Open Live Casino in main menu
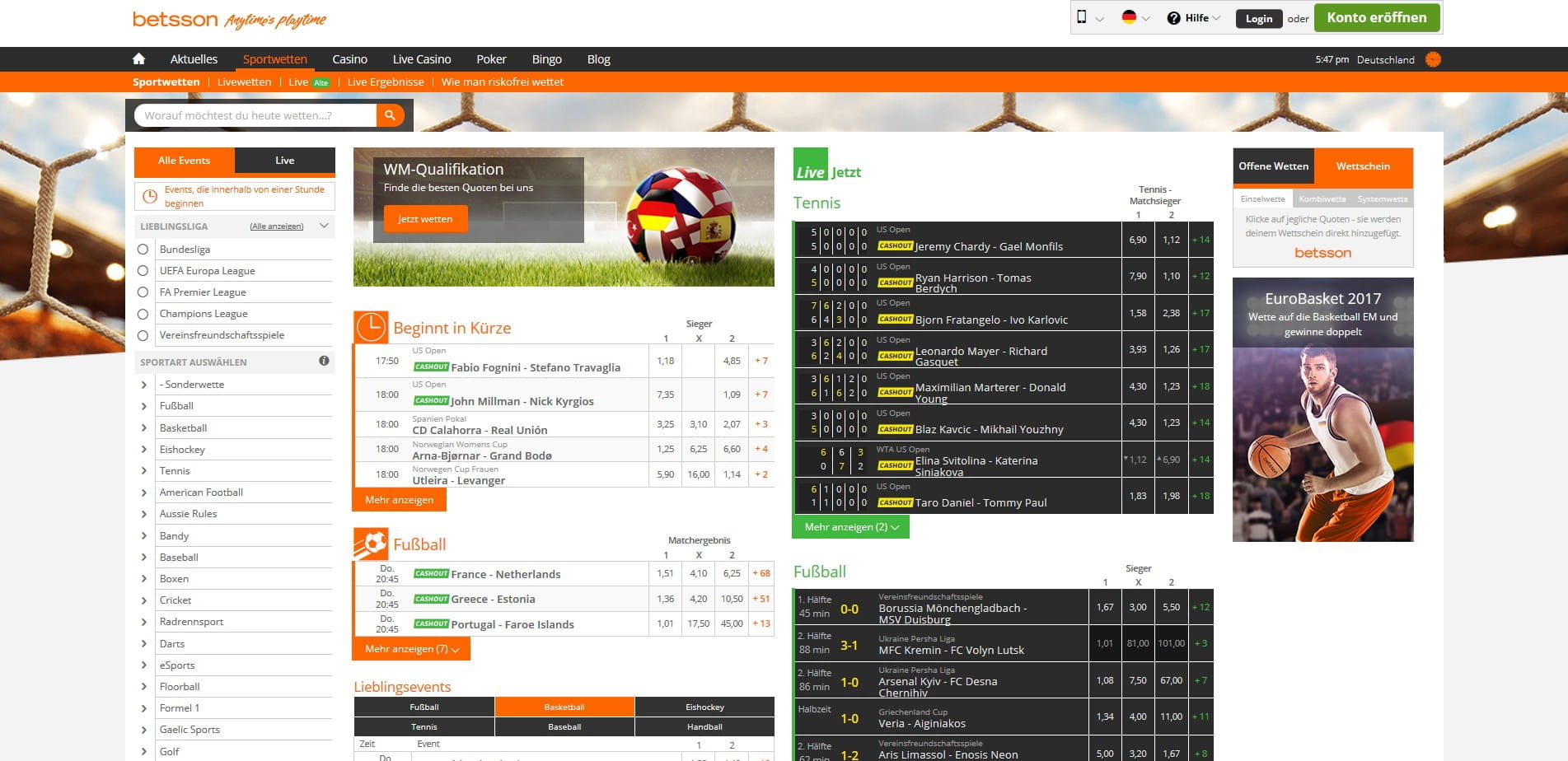Image resolution: width=1568 pixels, height=761 pixels. (422, 59)
